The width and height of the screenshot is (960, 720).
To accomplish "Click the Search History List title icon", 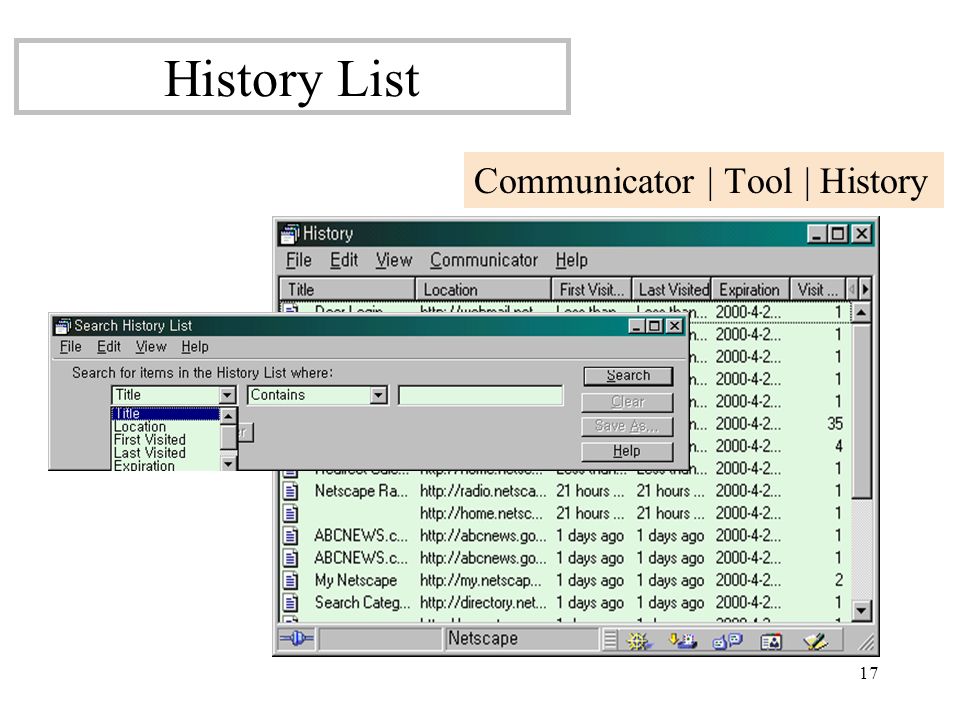I will click(x=63, y=326).
